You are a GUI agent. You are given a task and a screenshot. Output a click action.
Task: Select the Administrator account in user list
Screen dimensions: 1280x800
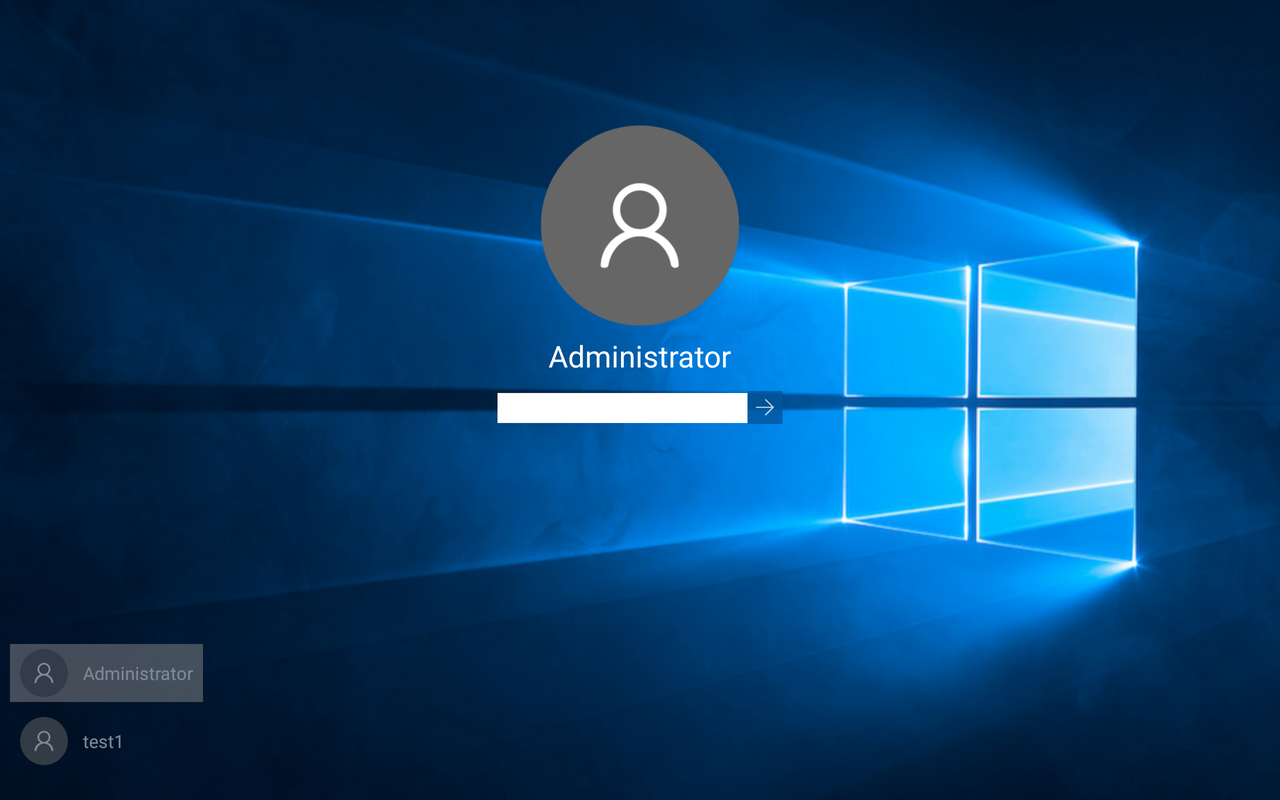coord(106,673)
